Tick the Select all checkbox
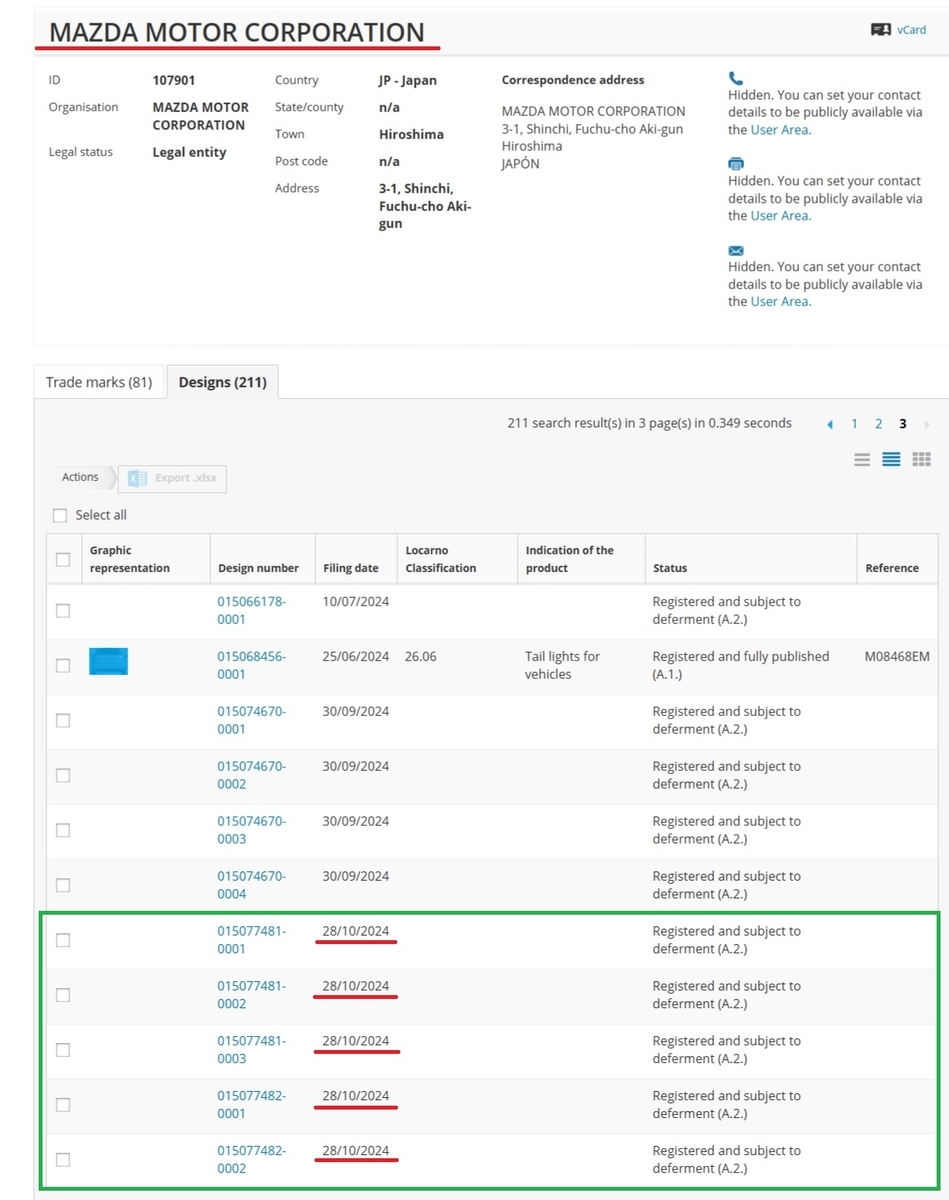The height and width of the screenshot is (1200, 949). (x=60, y=516)
